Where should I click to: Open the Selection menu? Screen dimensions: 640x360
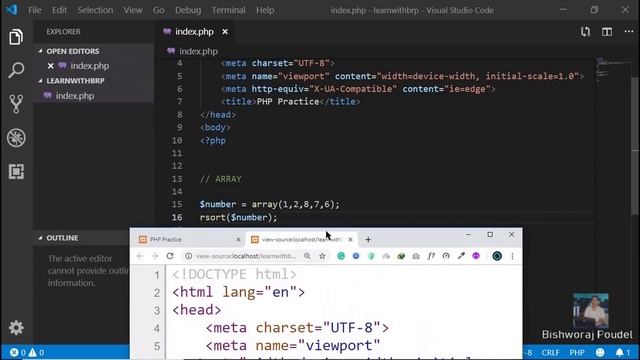[95, 10]
